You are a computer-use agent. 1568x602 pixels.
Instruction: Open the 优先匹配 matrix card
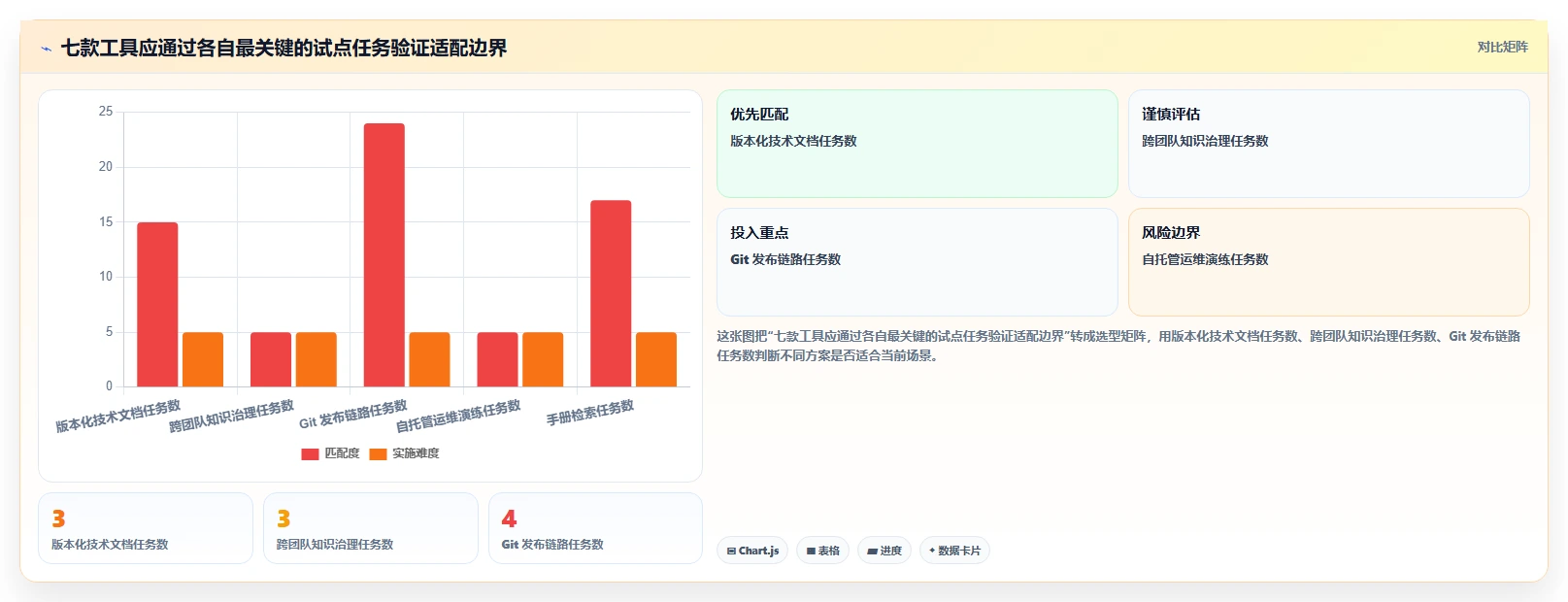pos(917,144)
